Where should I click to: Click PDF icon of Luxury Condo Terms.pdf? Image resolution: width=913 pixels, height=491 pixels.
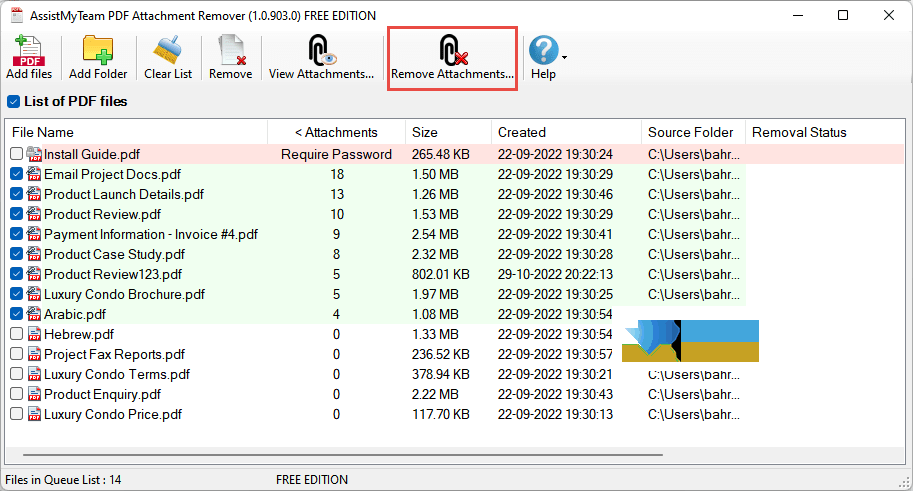tap(34, 374)
